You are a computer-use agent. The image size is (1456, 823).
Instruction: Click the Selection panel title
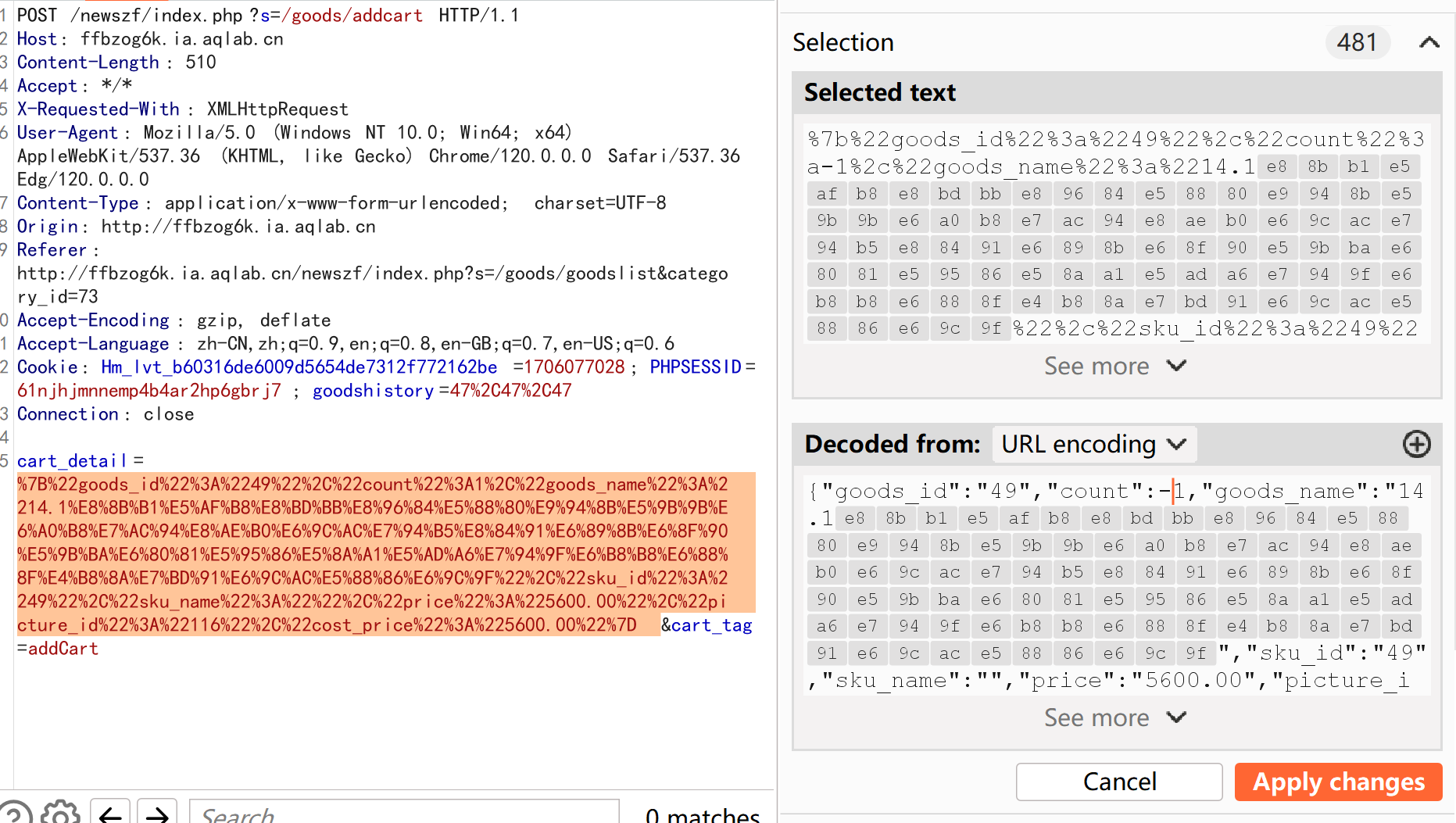coord(843,42)
